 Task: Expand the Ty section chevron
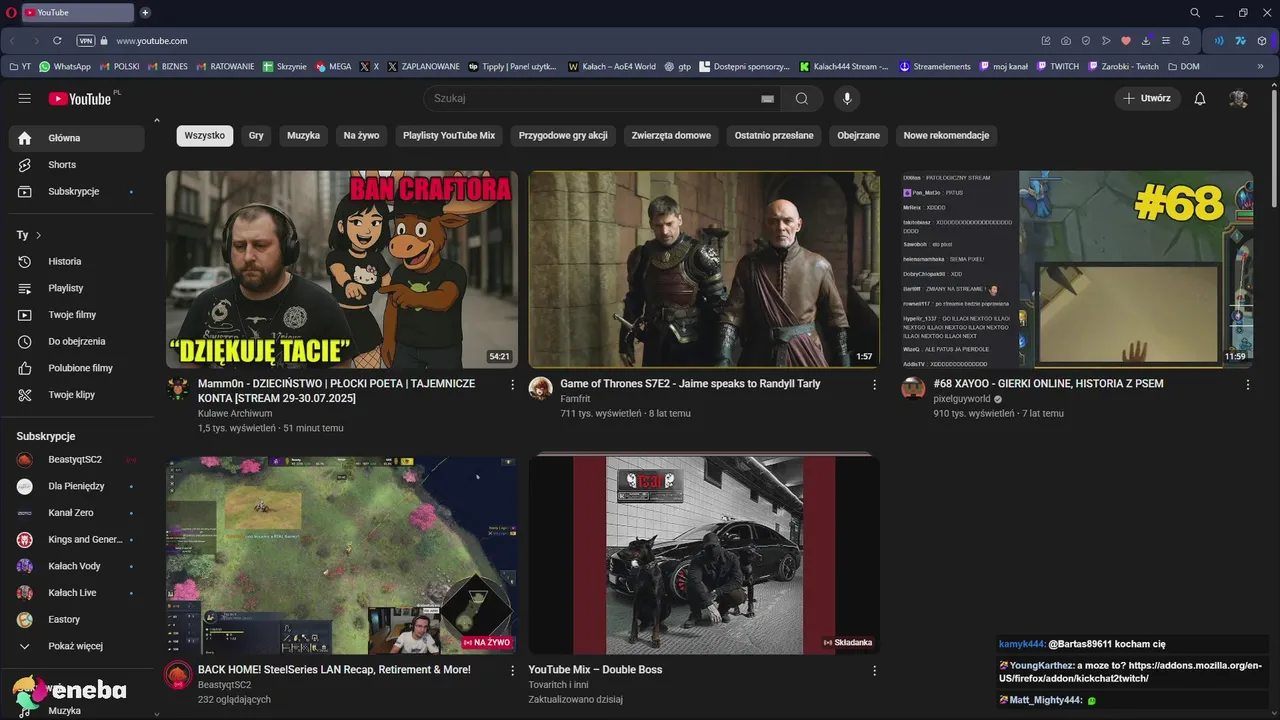click(x=38, y=235)
